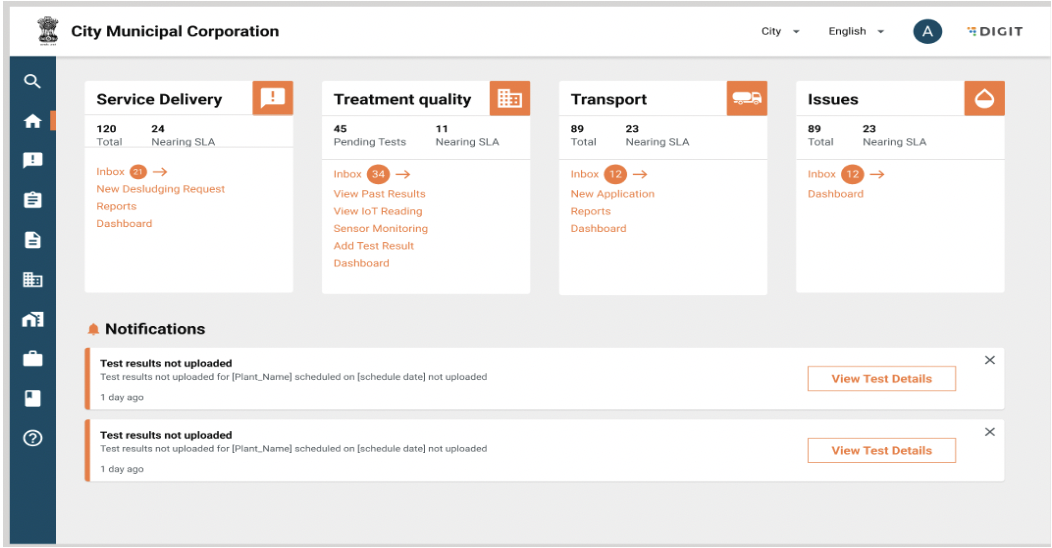
Task: Open the City dropdown
Action: tap(780, 32)
